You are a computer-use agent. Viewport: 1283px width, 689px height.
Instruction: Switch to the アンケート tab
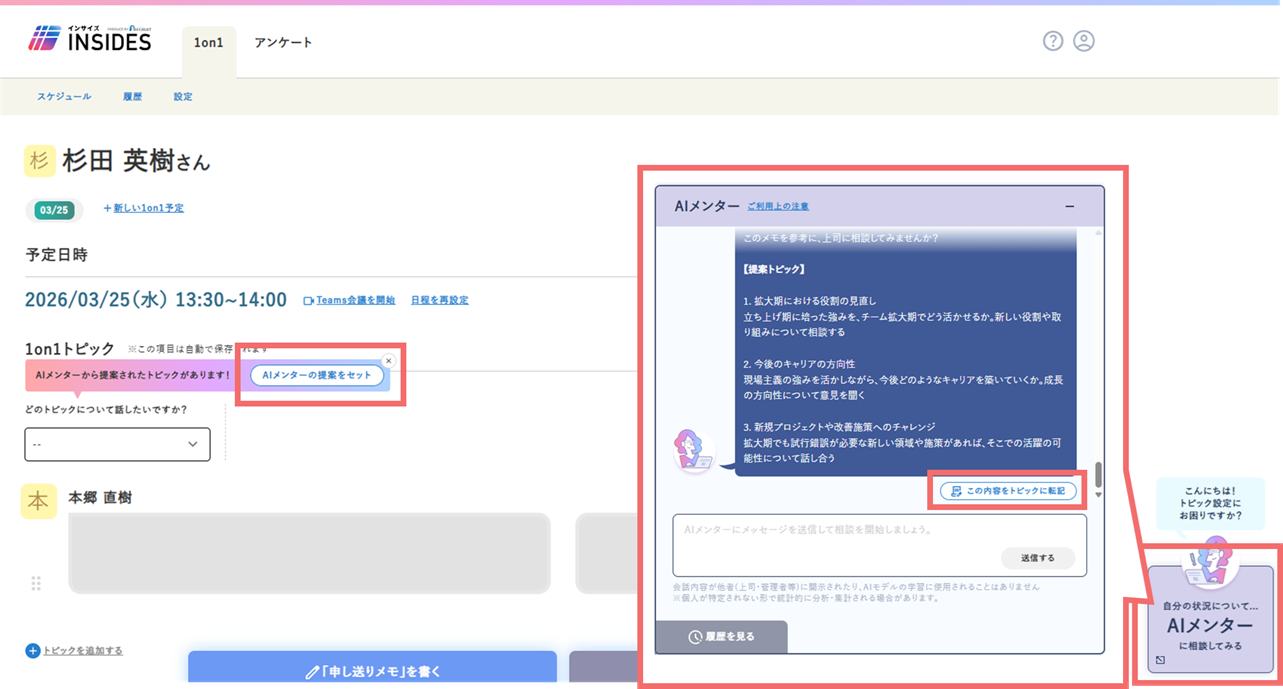283,43
